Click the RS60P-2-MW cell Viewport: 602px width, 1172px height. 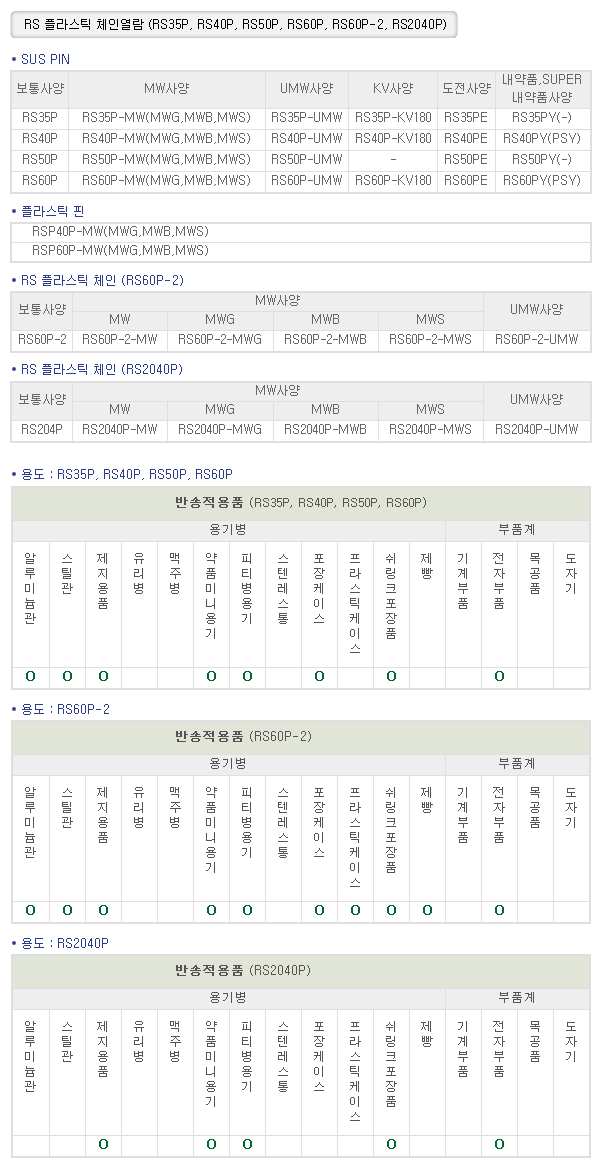[x=120, y=339]
